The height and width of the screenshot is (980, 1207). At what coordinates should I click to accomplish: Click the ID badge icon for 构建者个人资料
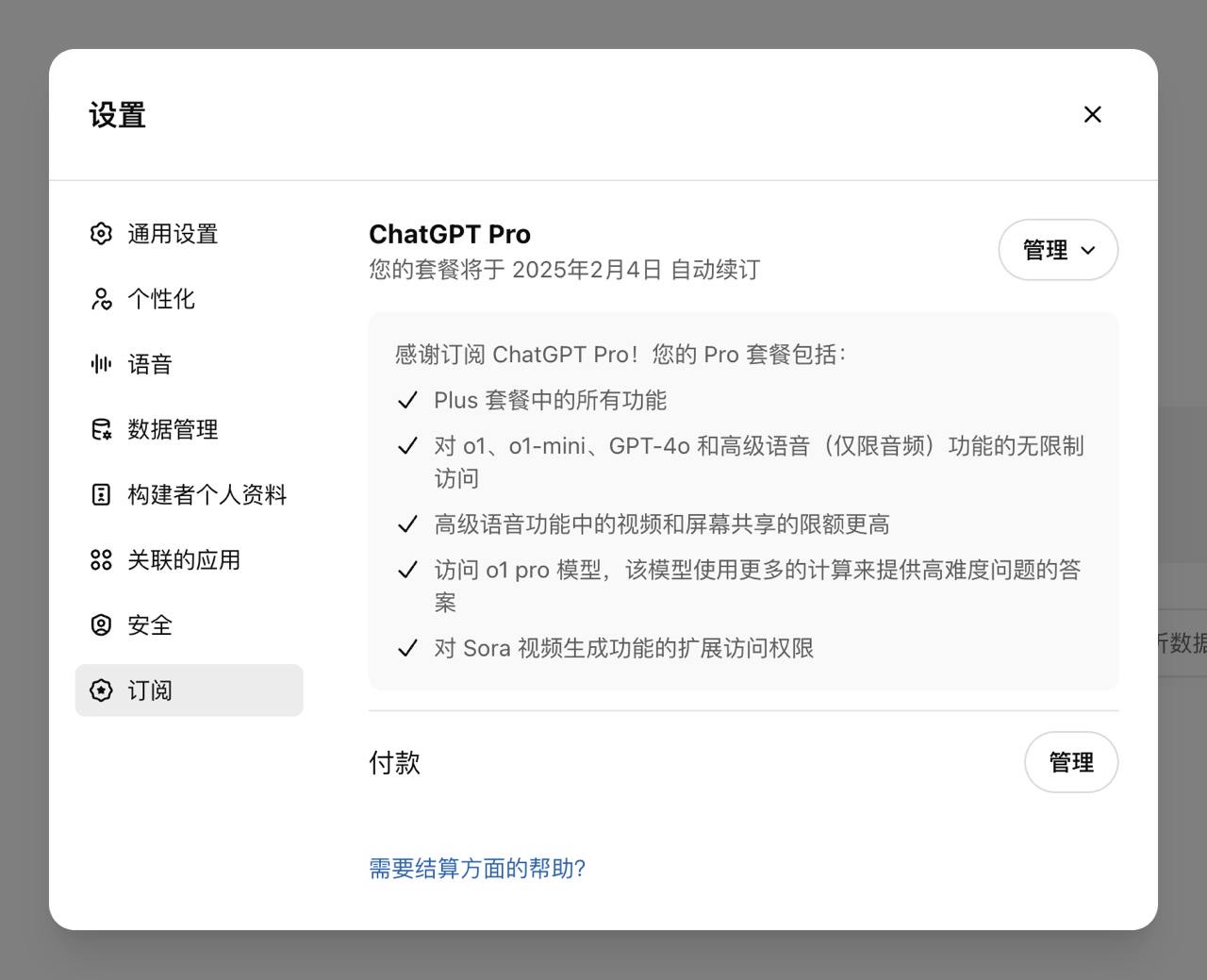click(101, 494)
